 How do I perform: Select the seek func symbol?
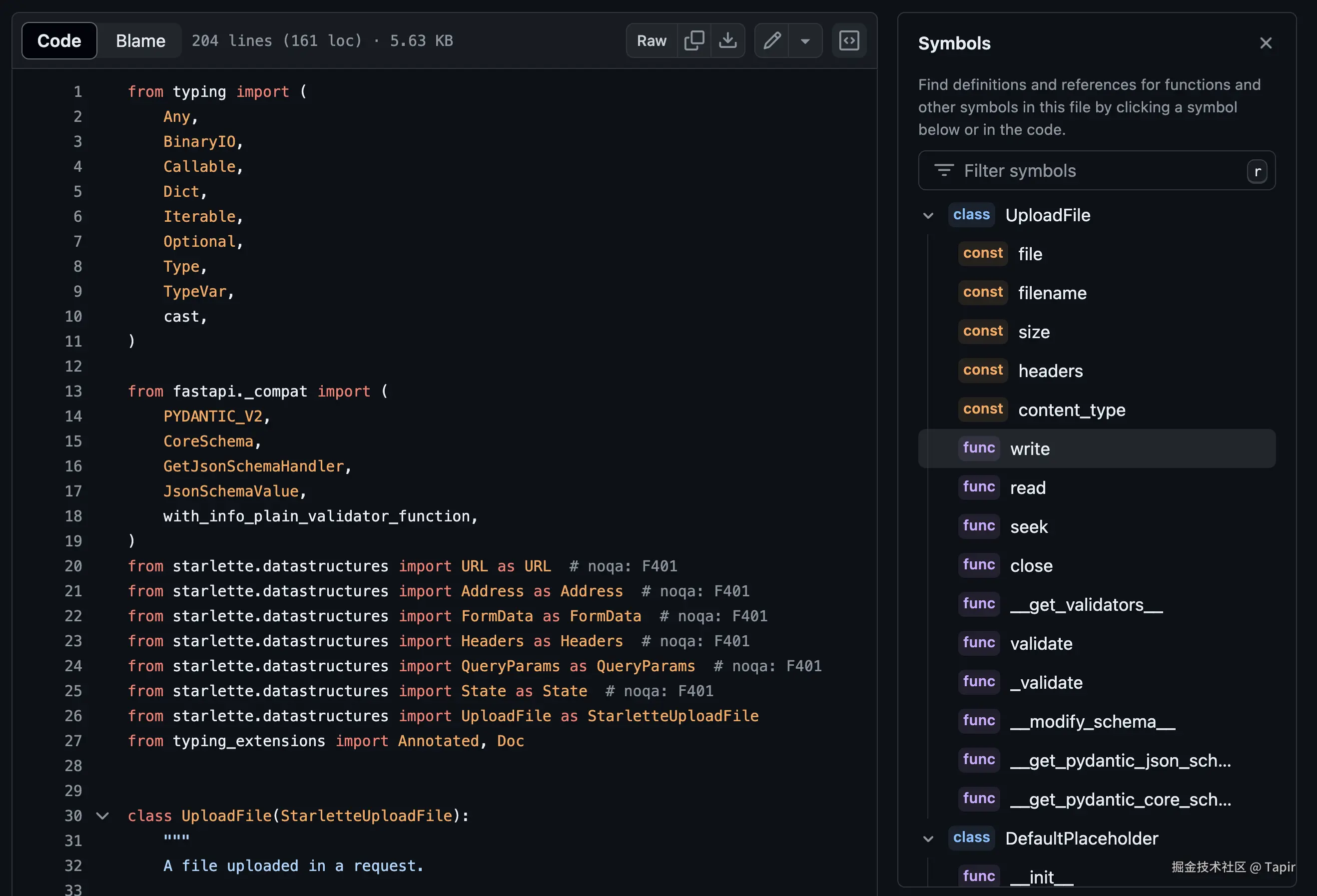(1029, 527)
